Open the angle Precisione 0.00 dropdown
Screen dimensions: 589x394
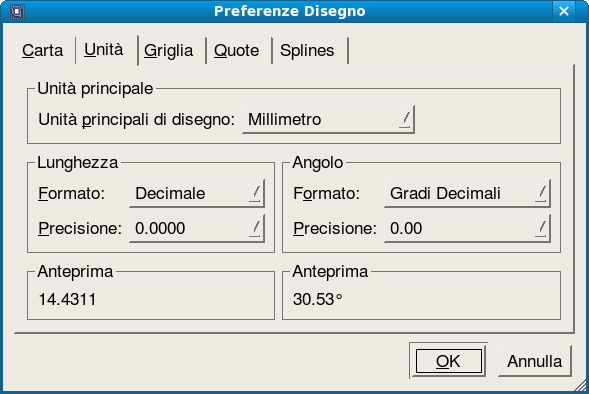[467, 228]
